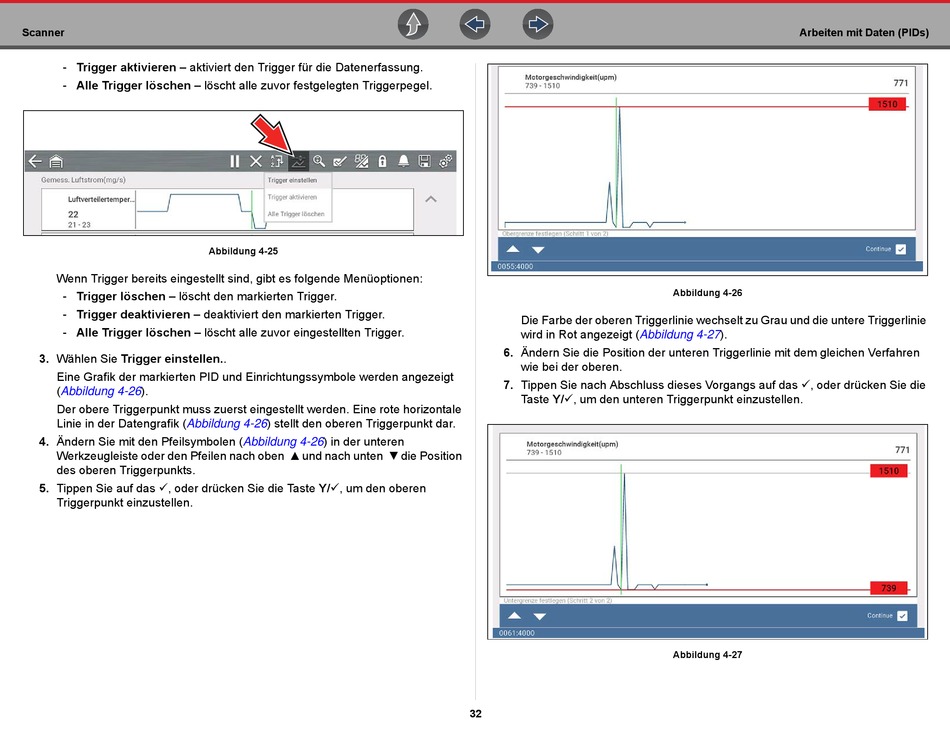This screenshot has width=950, height=734.
Task: Click 'Motorgeschwindigkeit(upm)' label in Abbildung 4-27
Action: click(x=573, y=444)
